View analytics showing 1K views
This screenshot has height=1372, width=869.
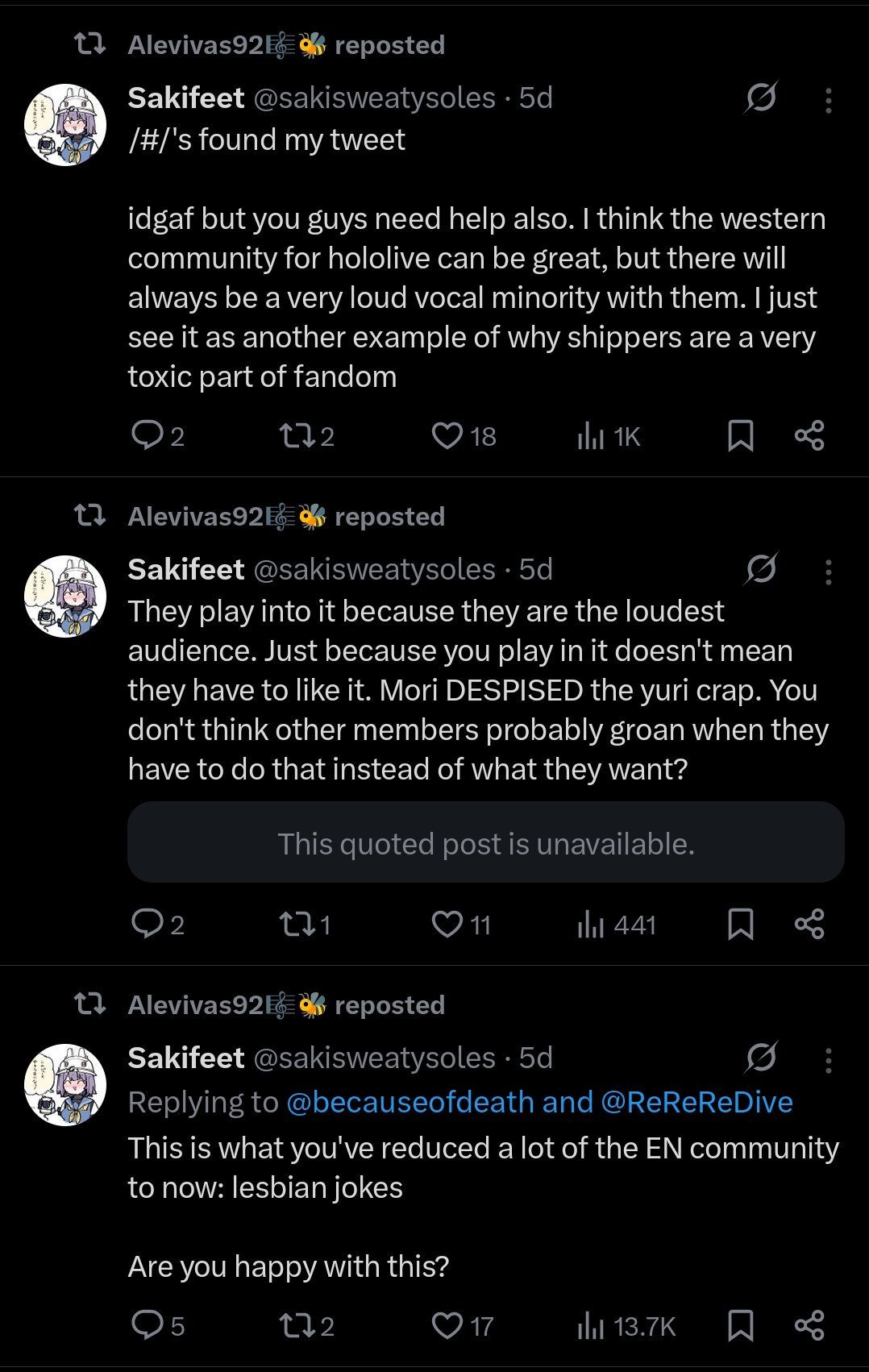point(609,436)
